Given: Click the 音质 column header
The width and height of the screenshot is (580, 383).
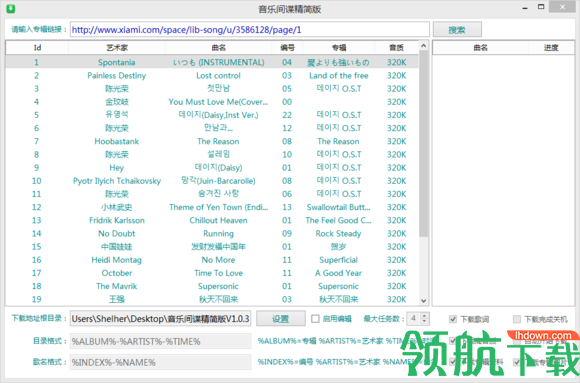Looking at the screenshot, I should (397, 47).
